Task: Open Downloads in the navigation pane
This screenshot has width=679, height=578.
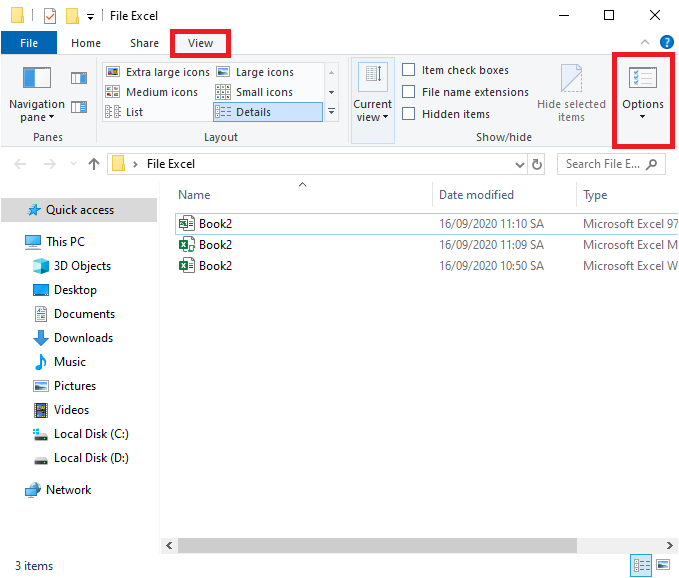Action: (x=83, y=338)
